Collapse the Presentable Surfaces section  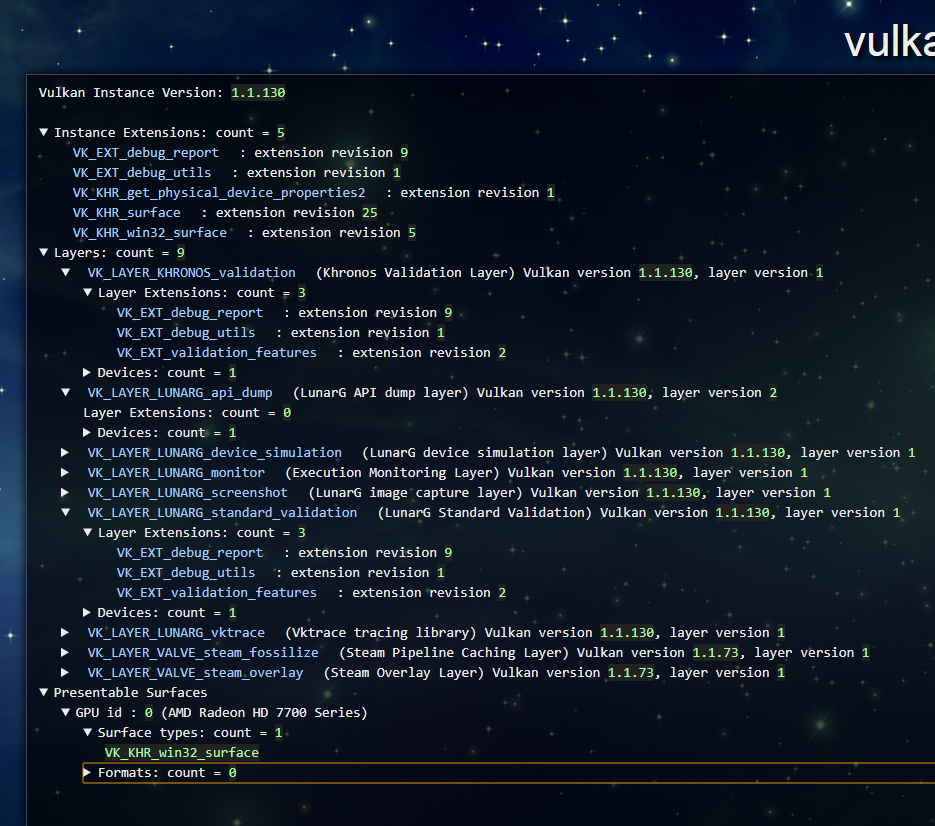[x=43, y=692]
